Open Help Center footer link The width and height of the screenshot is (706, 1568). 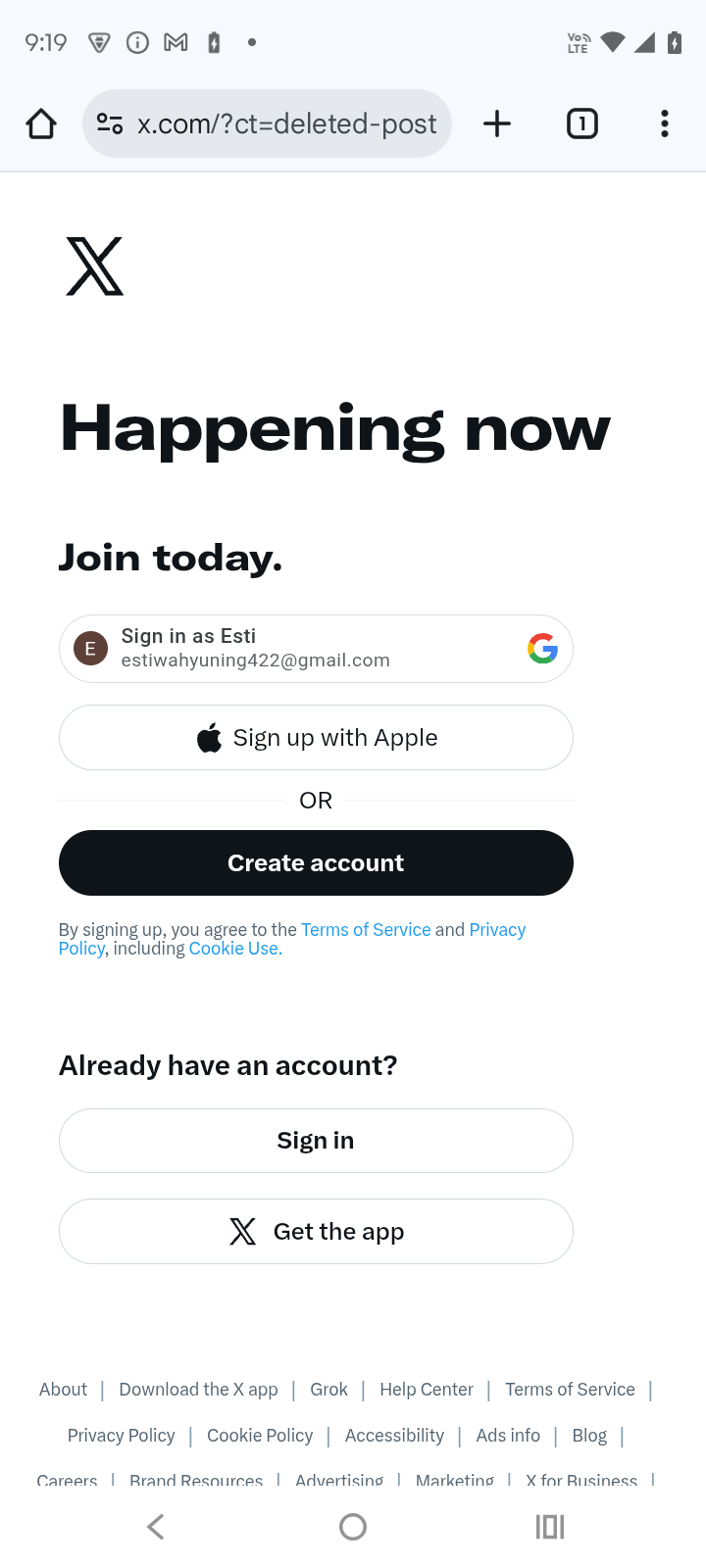coord(427,1390)
